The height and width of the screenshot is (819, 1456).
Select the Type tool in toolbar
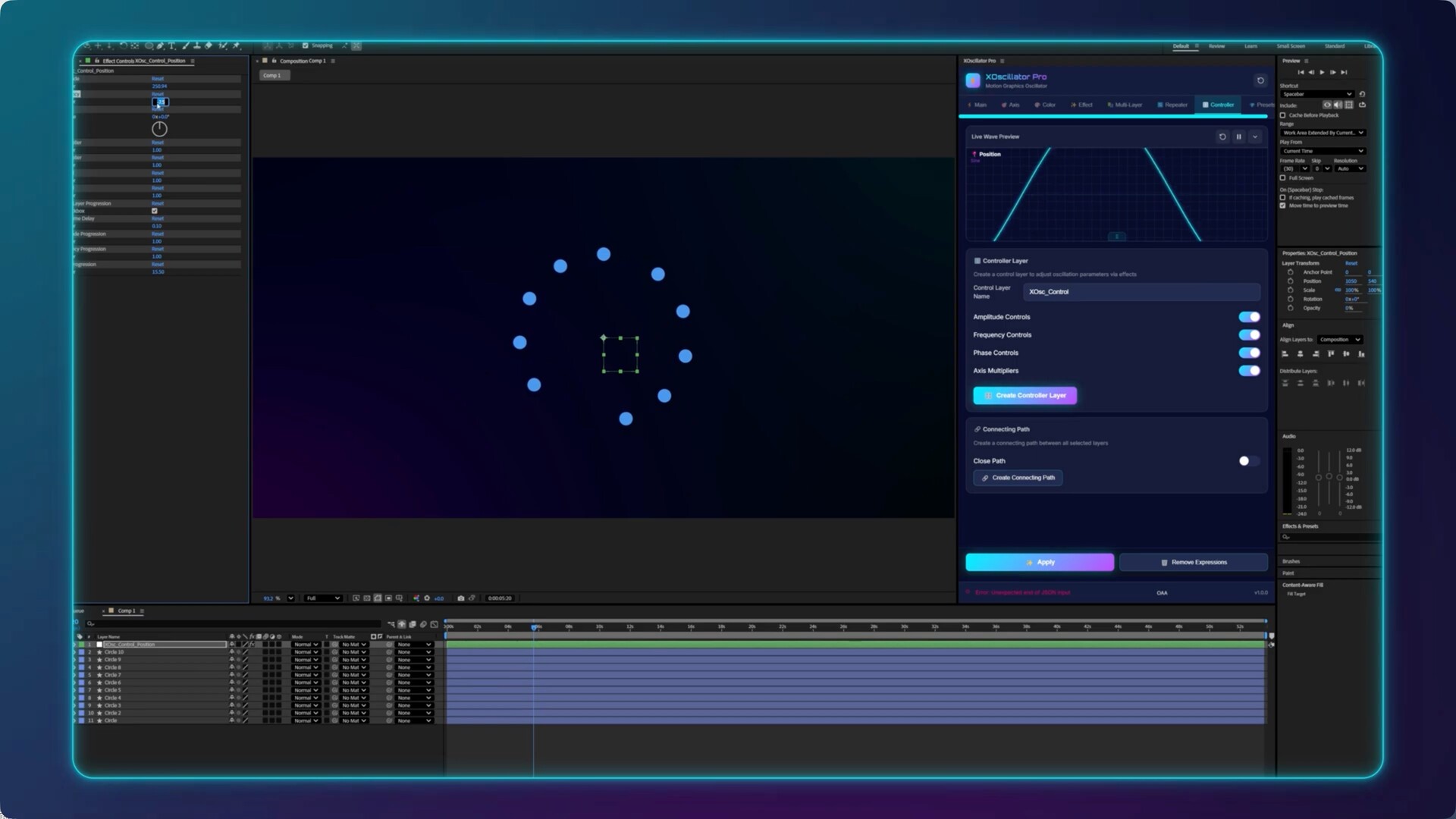point(171,45)
